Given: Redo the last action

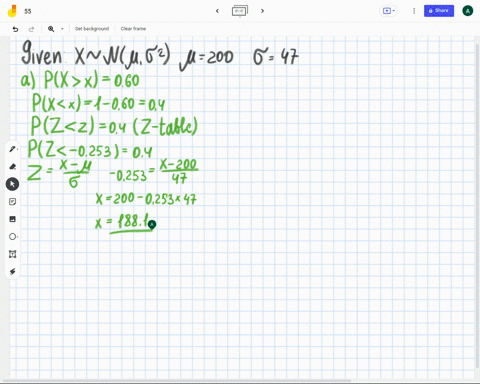Looking at the screenshot, I should (x=31, y=29).
